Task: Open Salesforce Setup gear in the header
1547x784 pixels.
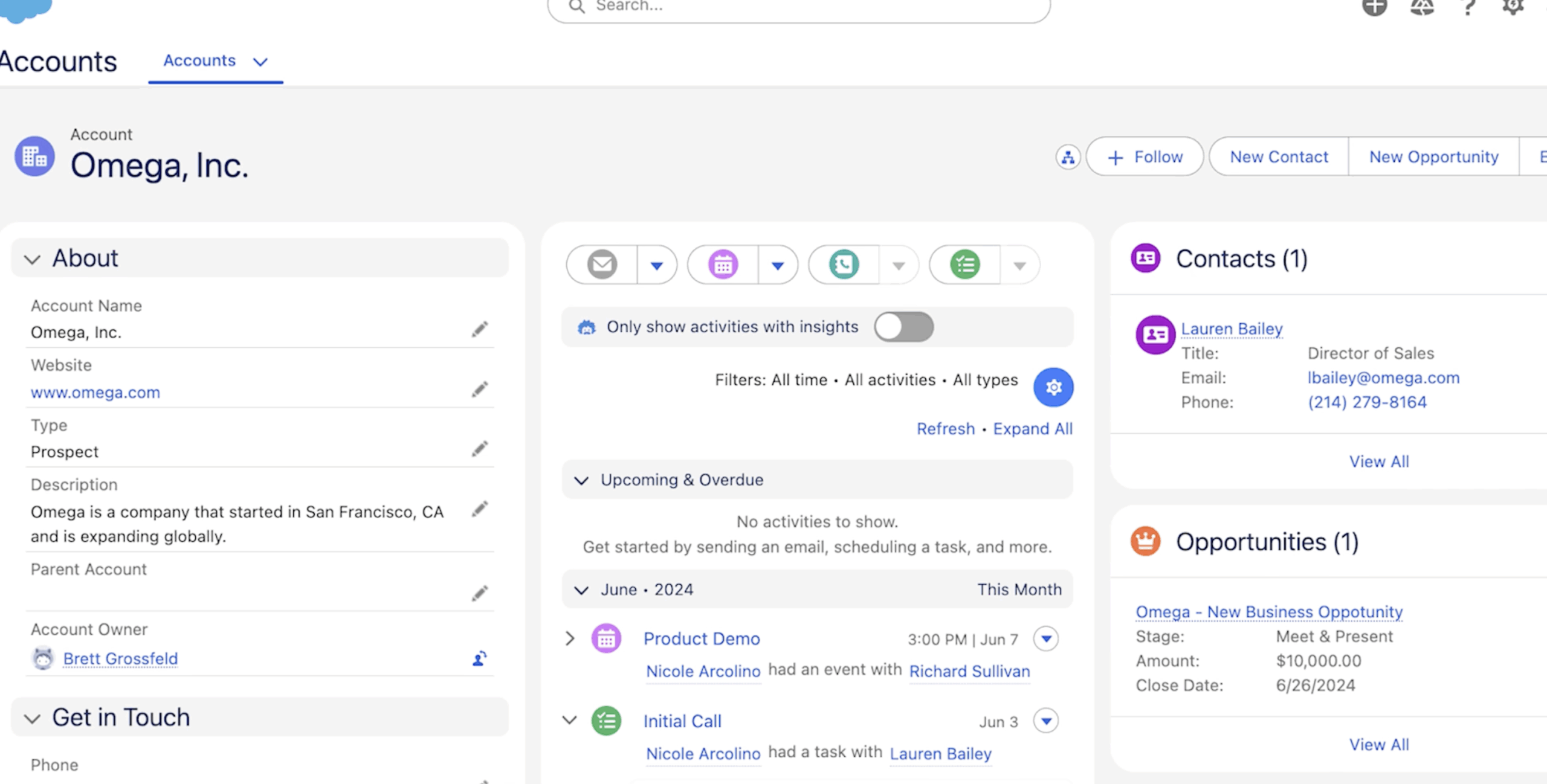Action: click(1513, 7)
